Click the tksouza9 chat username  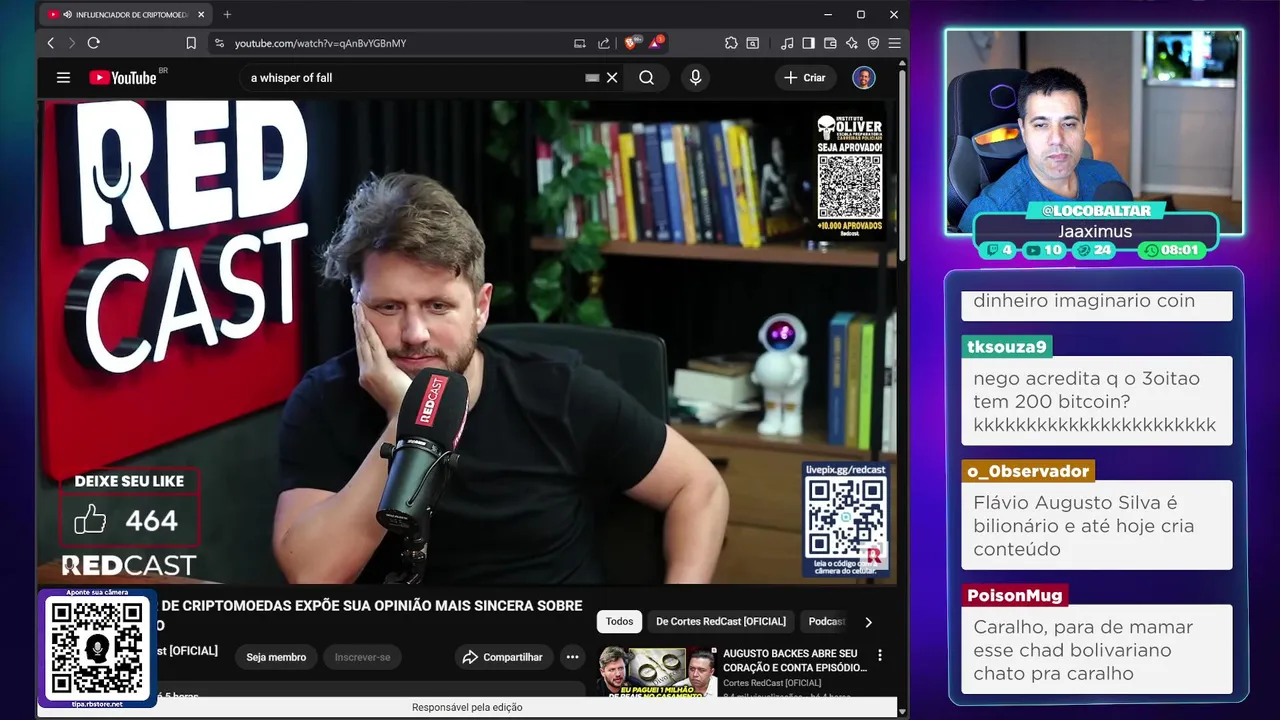click(x=1006, y=347)
